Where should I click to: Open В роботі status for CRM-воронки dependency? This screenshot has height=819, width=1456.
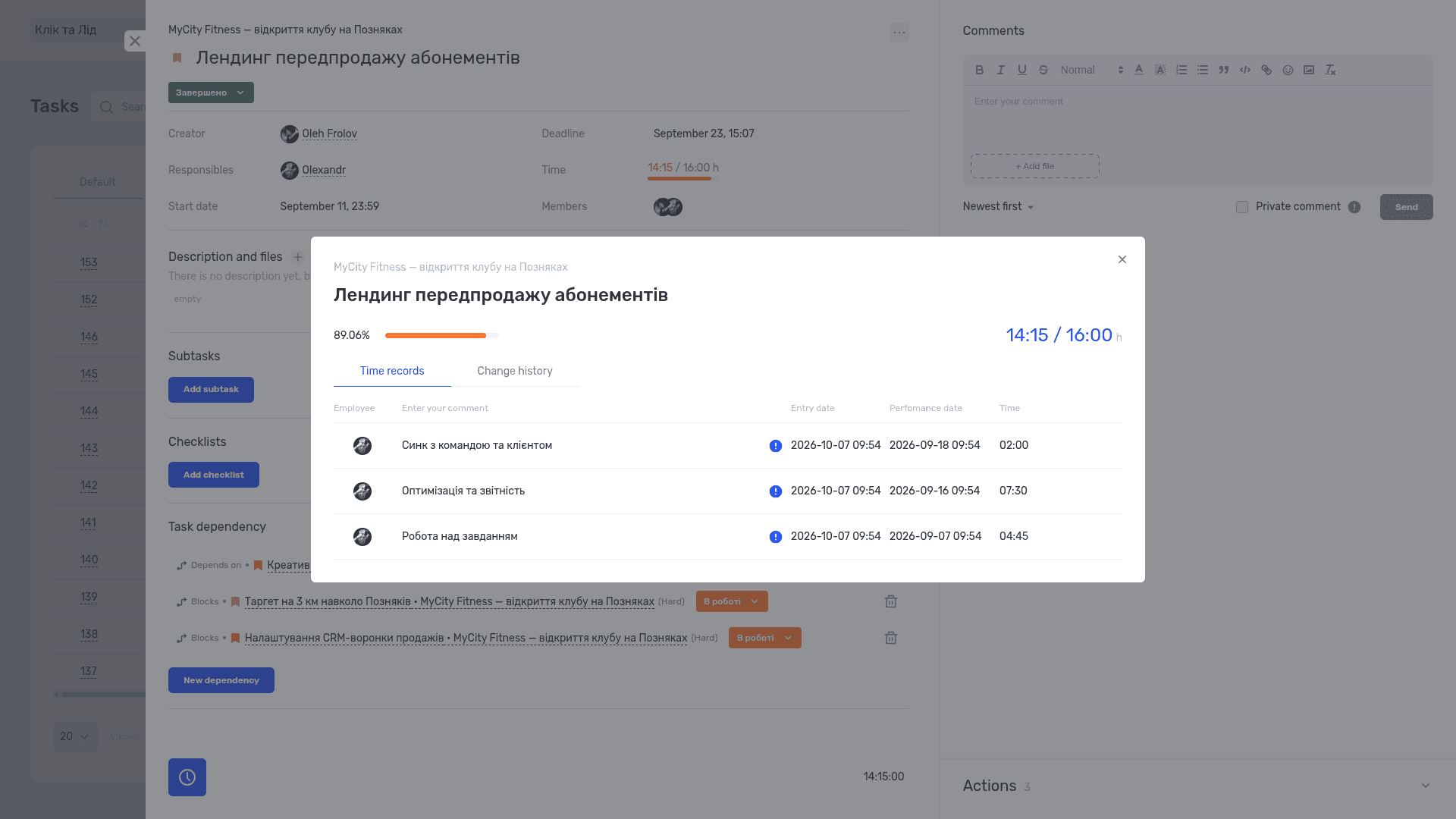point(764,638)
